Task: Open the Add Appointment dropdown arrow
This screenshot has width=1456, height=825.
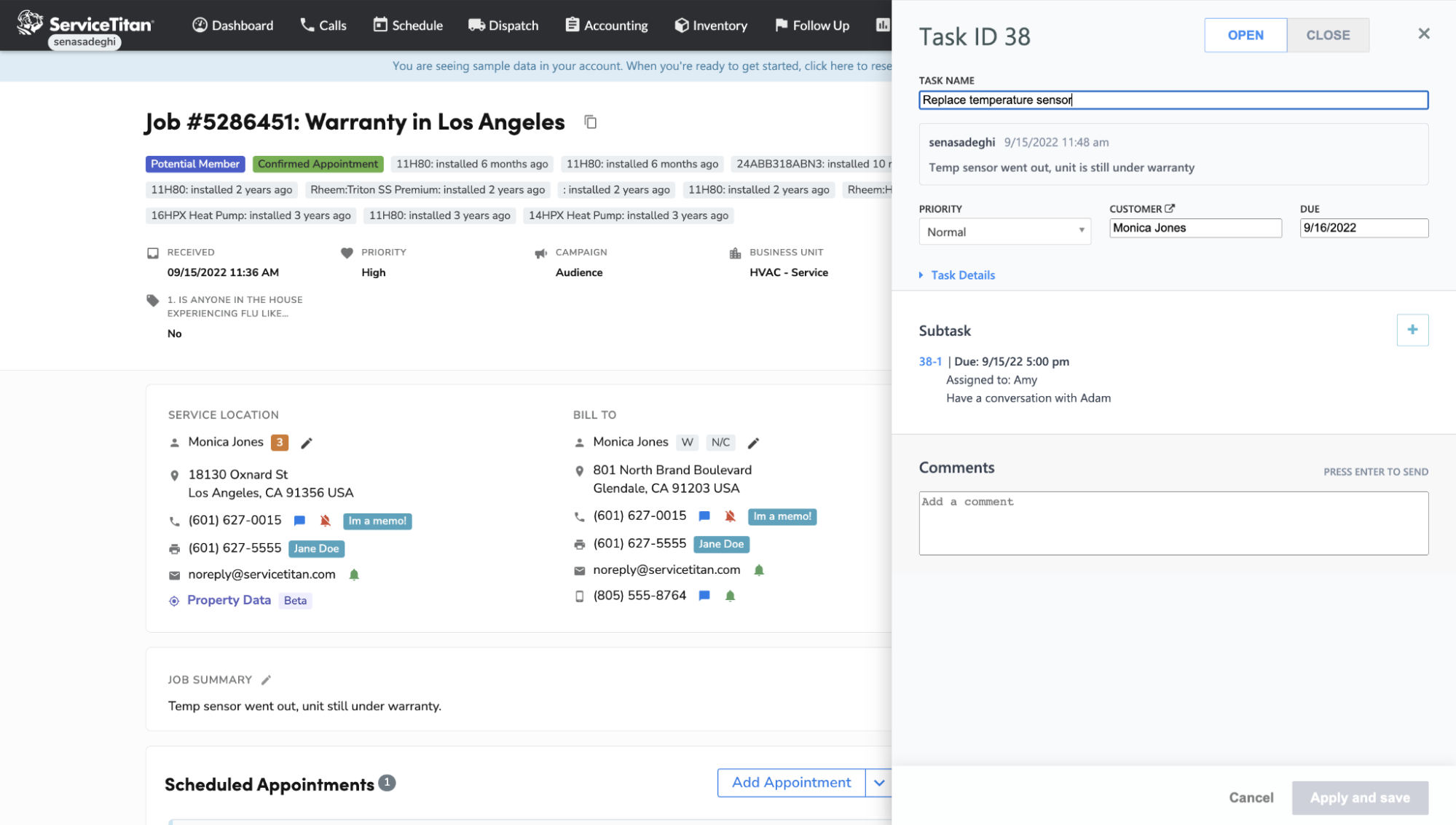Action: click(879, 783)
